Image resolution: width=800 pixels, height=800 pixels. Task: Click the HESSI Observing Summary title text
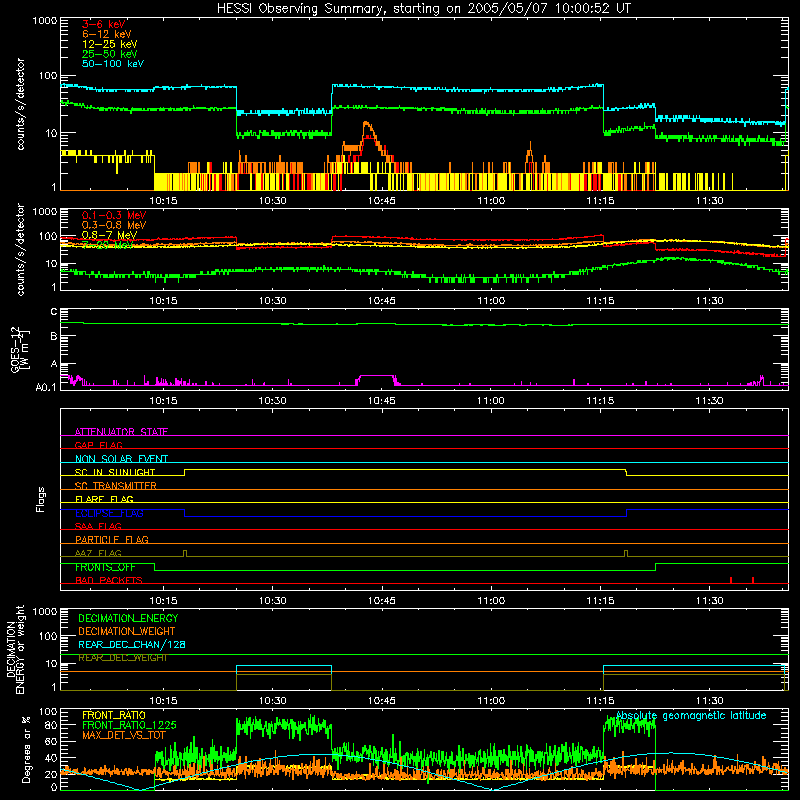tap(424, 9)
